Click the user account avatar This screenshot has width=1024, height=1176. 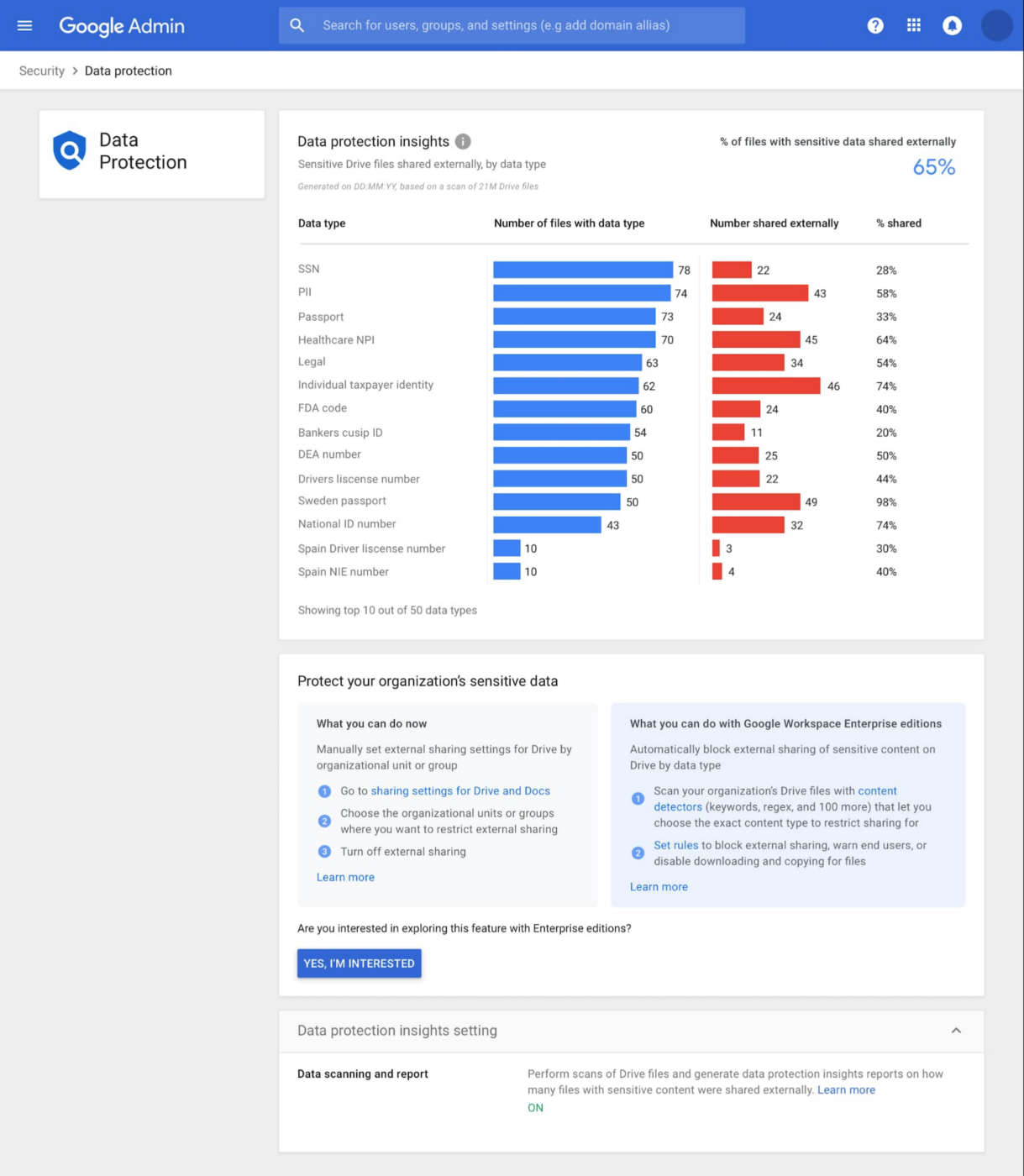coord(996,26)
